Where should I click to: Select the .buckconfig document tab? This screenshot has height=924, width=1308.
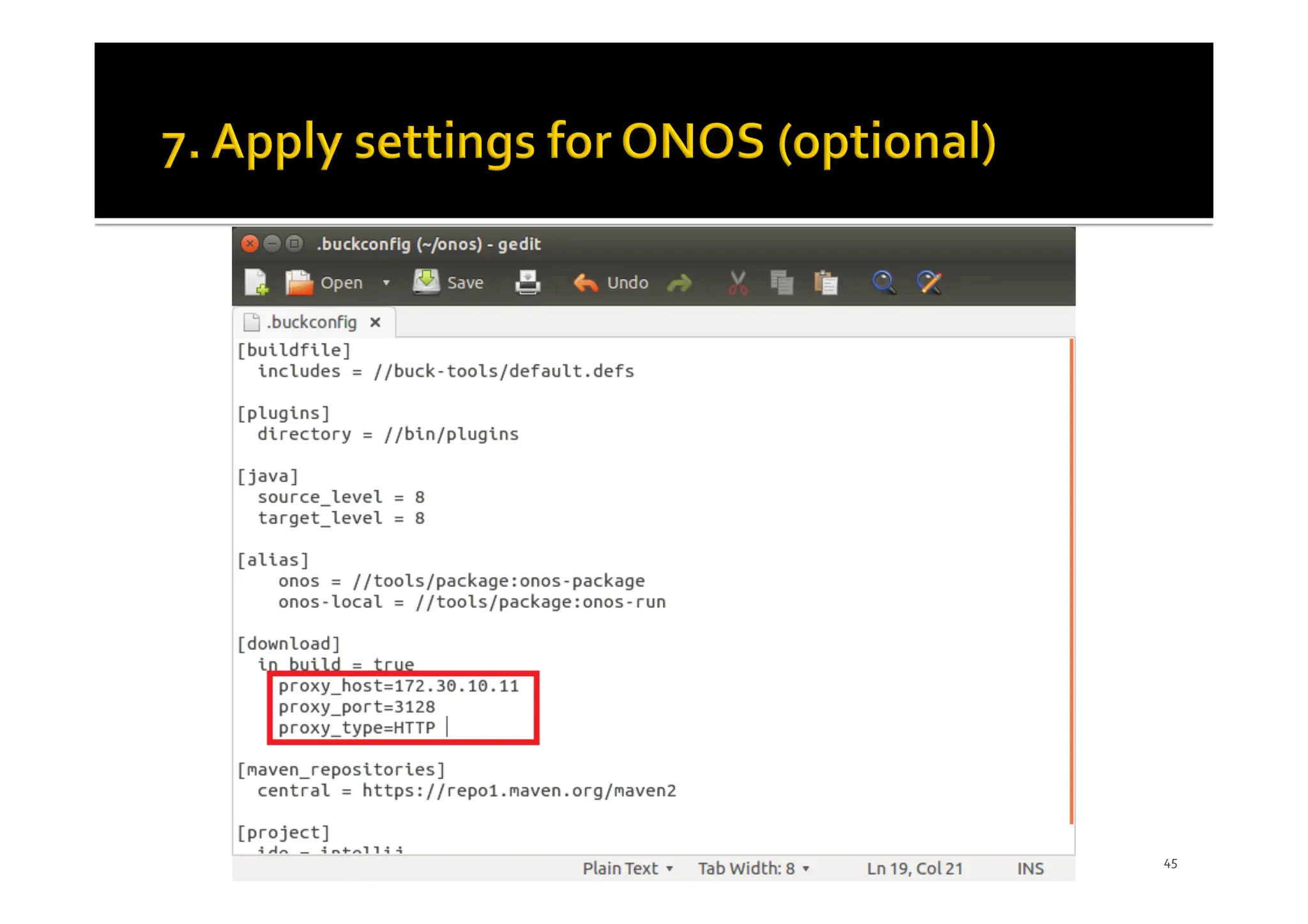pos(311,322)
